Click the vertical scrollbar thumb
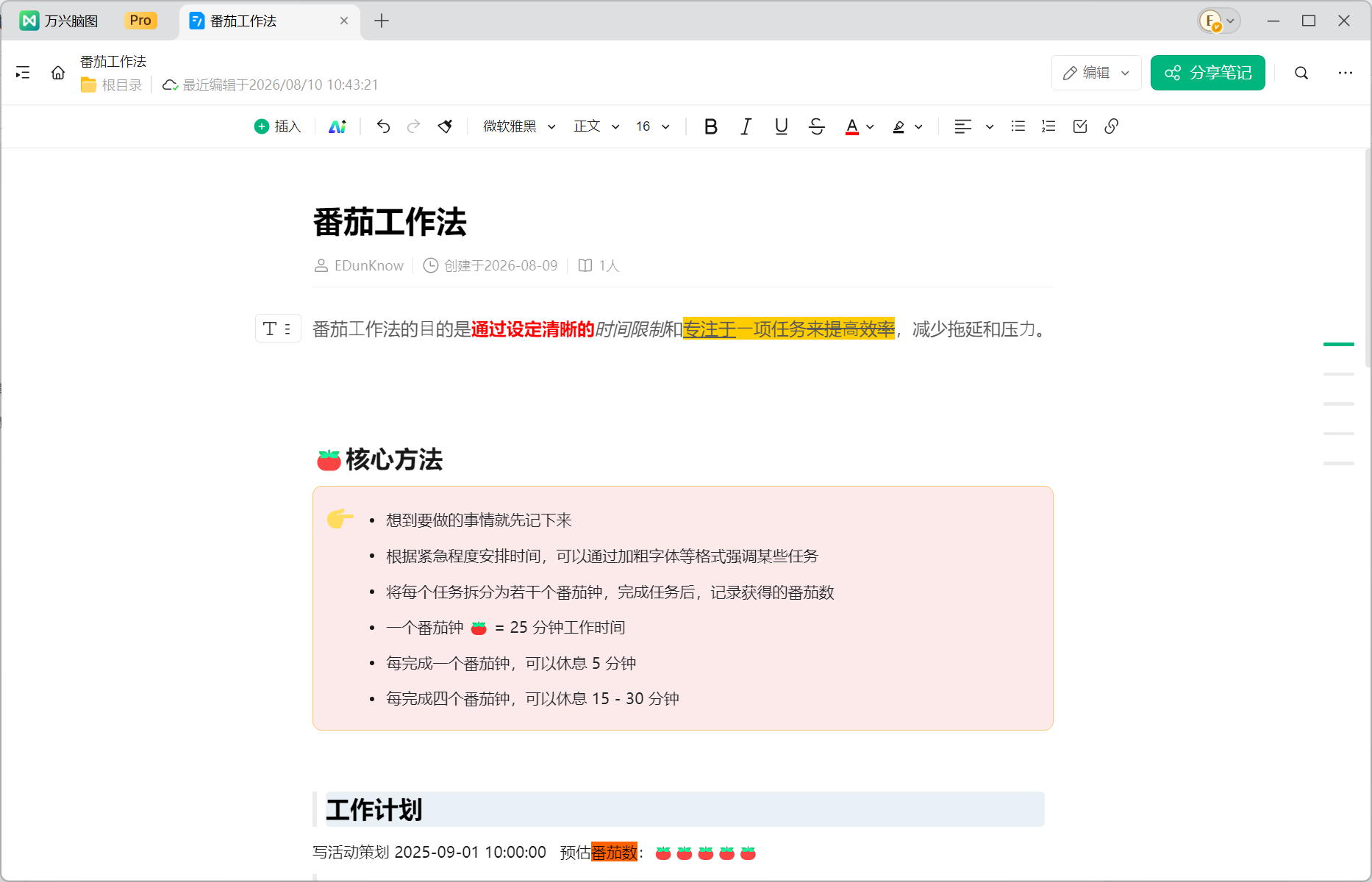 pyautogui.click(x=1368, y=257)
